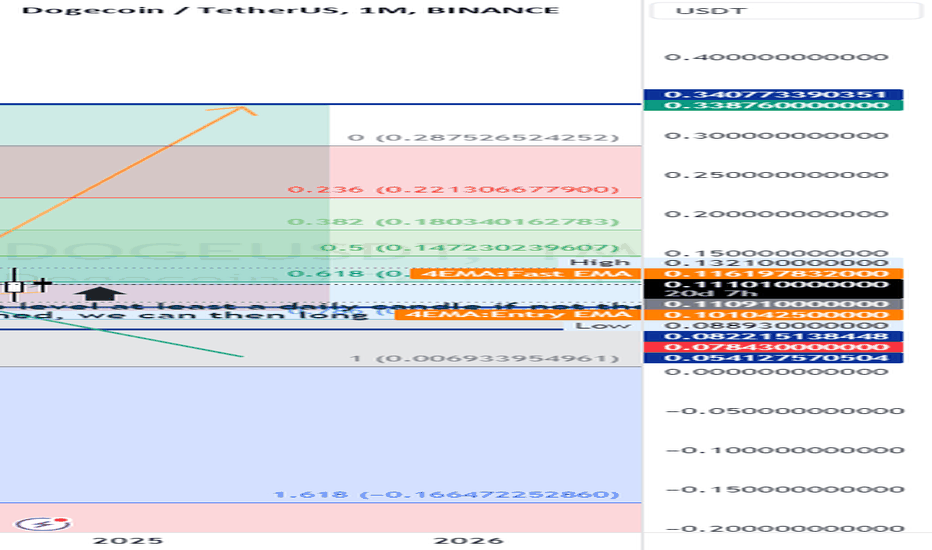The image size is (932, 550).
Task: Click the 0.200000000000 price scale label
Action: click(x=776, y=214)
